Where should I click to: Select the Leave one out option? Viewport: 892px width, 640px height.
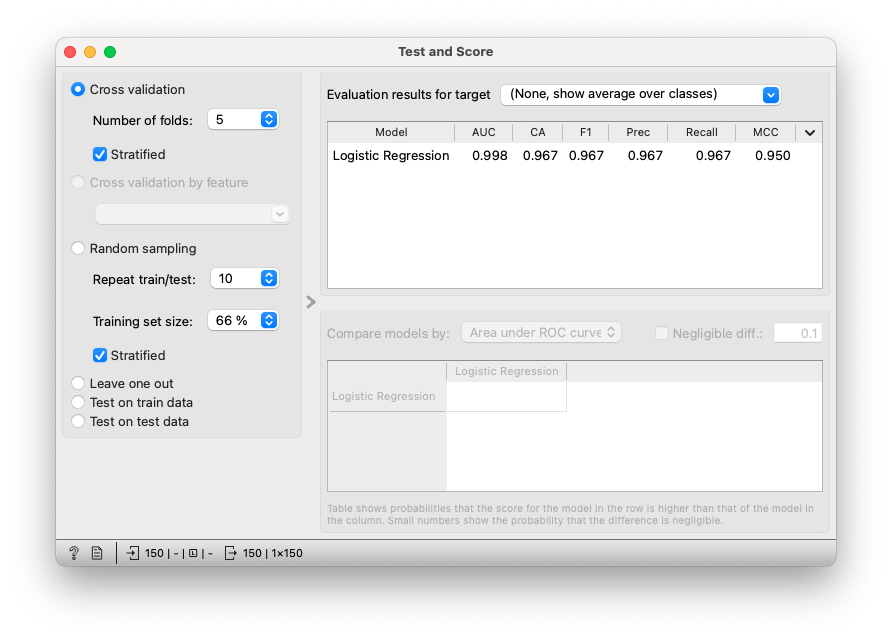[78, 383]
